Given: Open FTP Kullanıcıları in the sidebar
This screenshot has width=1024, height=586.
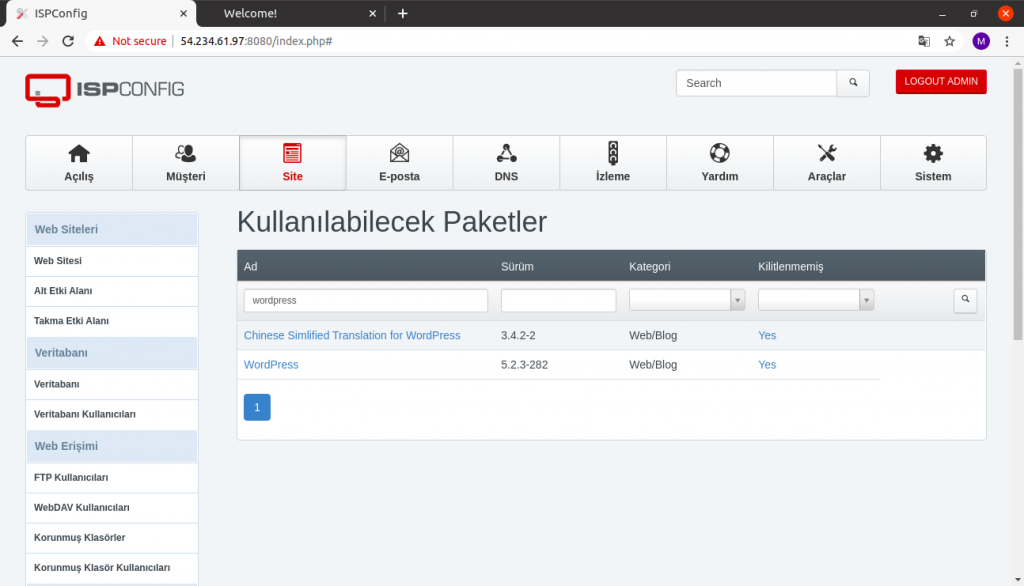Looking at the screenshot, I should point(112,478).
